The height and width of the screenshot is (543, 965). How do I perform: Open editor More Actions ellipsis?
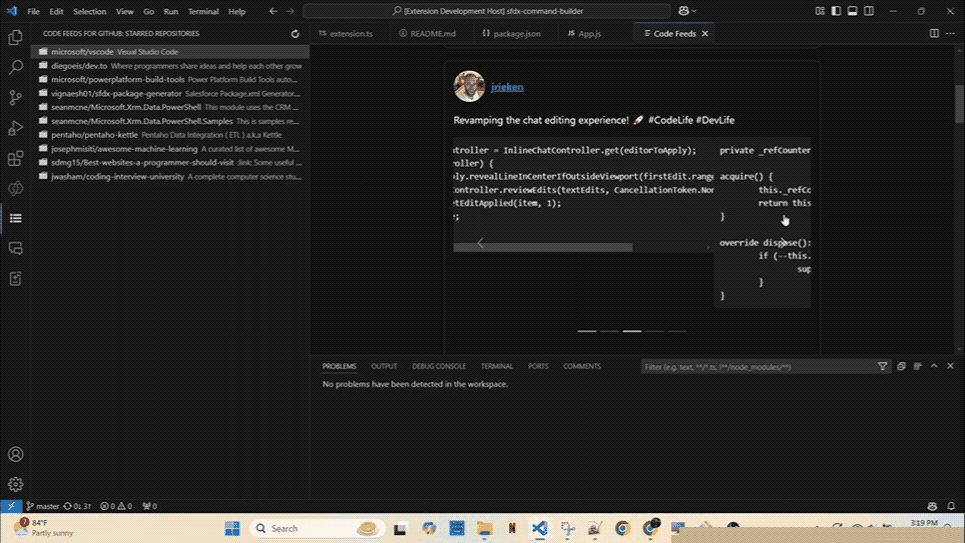click(950, 33)
